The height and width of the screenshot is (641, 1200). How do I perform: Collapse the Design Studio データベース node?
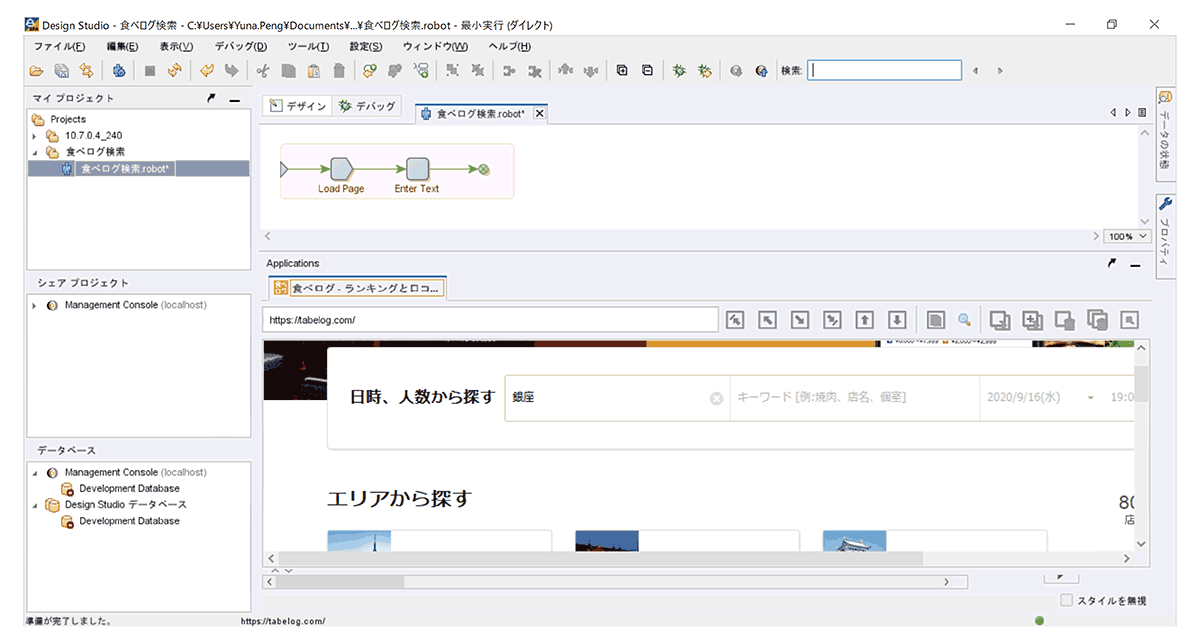35,505
